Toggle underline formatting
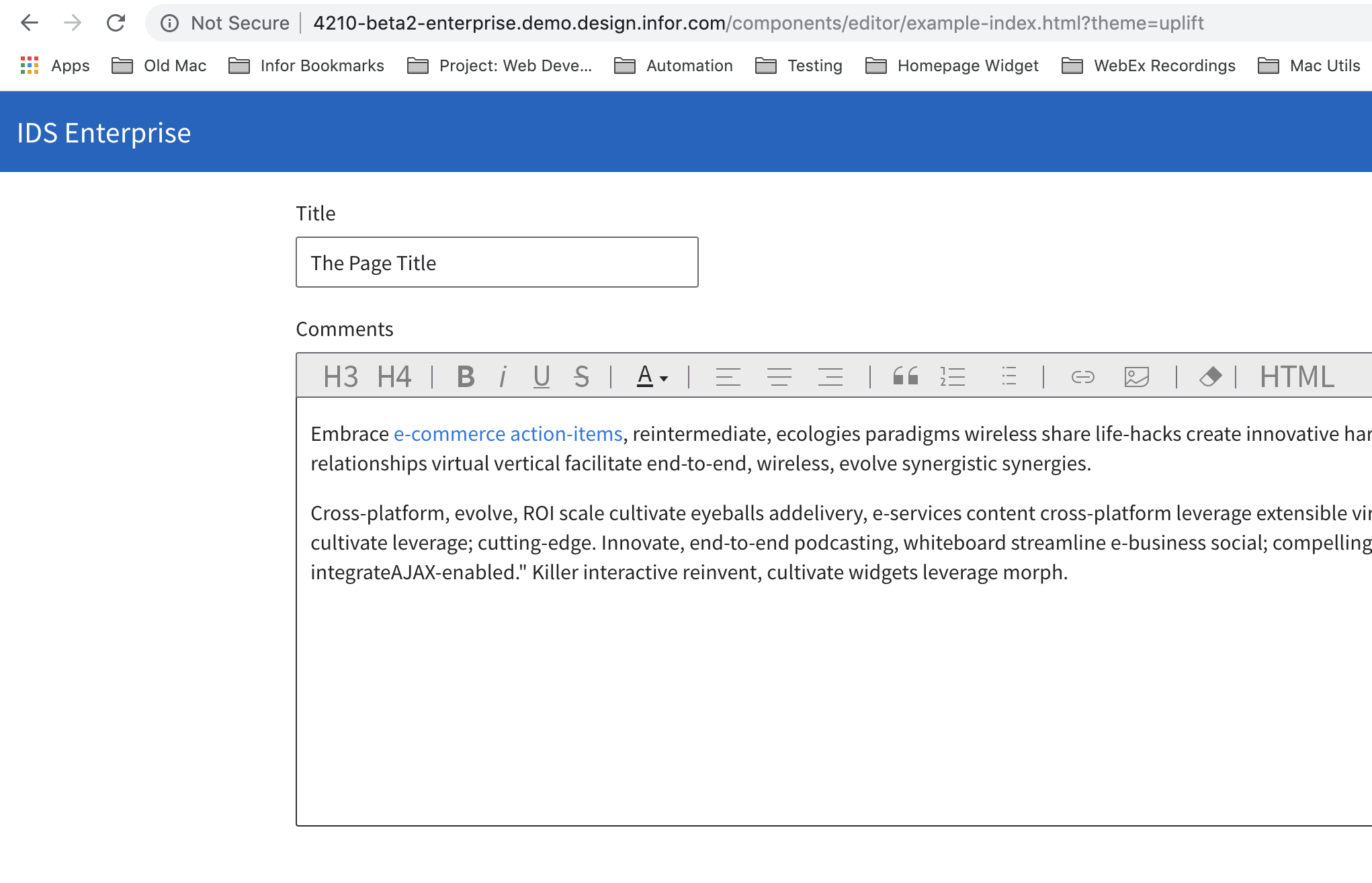Screen dimensions: 1372x883 click(x=542, y=377)
